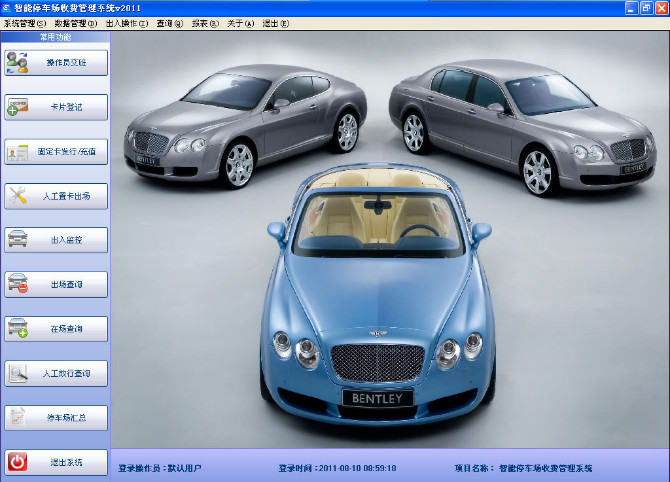This screenshot has height=482, width=670.
Task: Open the 操作员交班 operator shift handover button
Action: 56,63
